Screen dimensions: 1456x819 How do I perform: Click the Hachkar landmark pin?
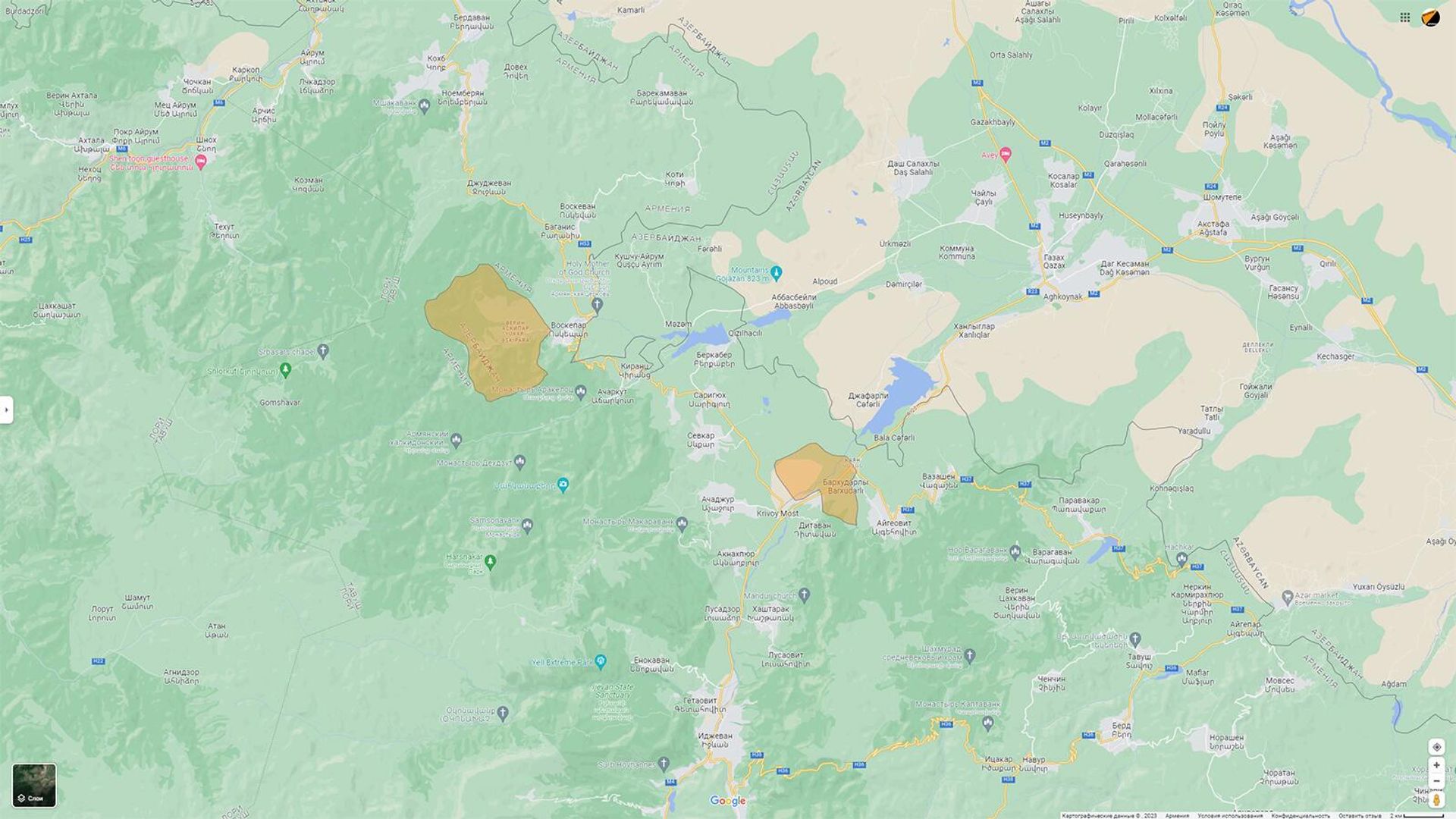(1181, 558)
